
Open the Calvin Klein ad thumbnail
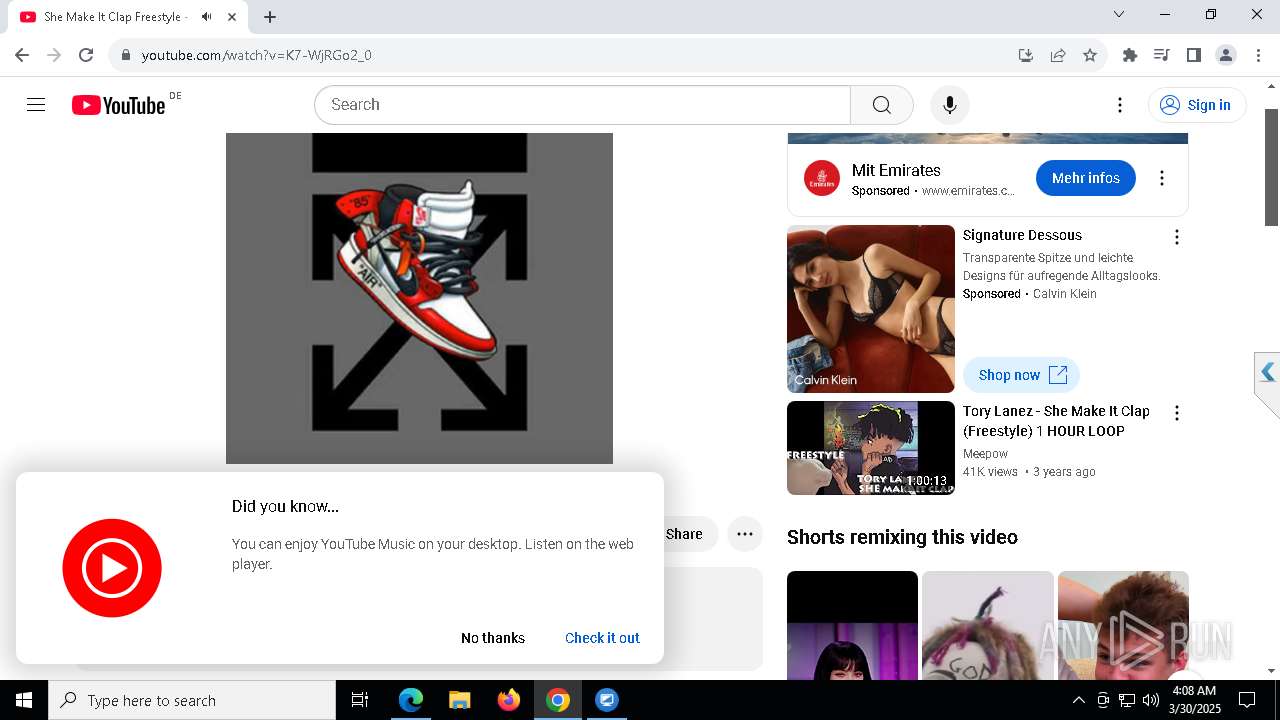tap(871, 309)
